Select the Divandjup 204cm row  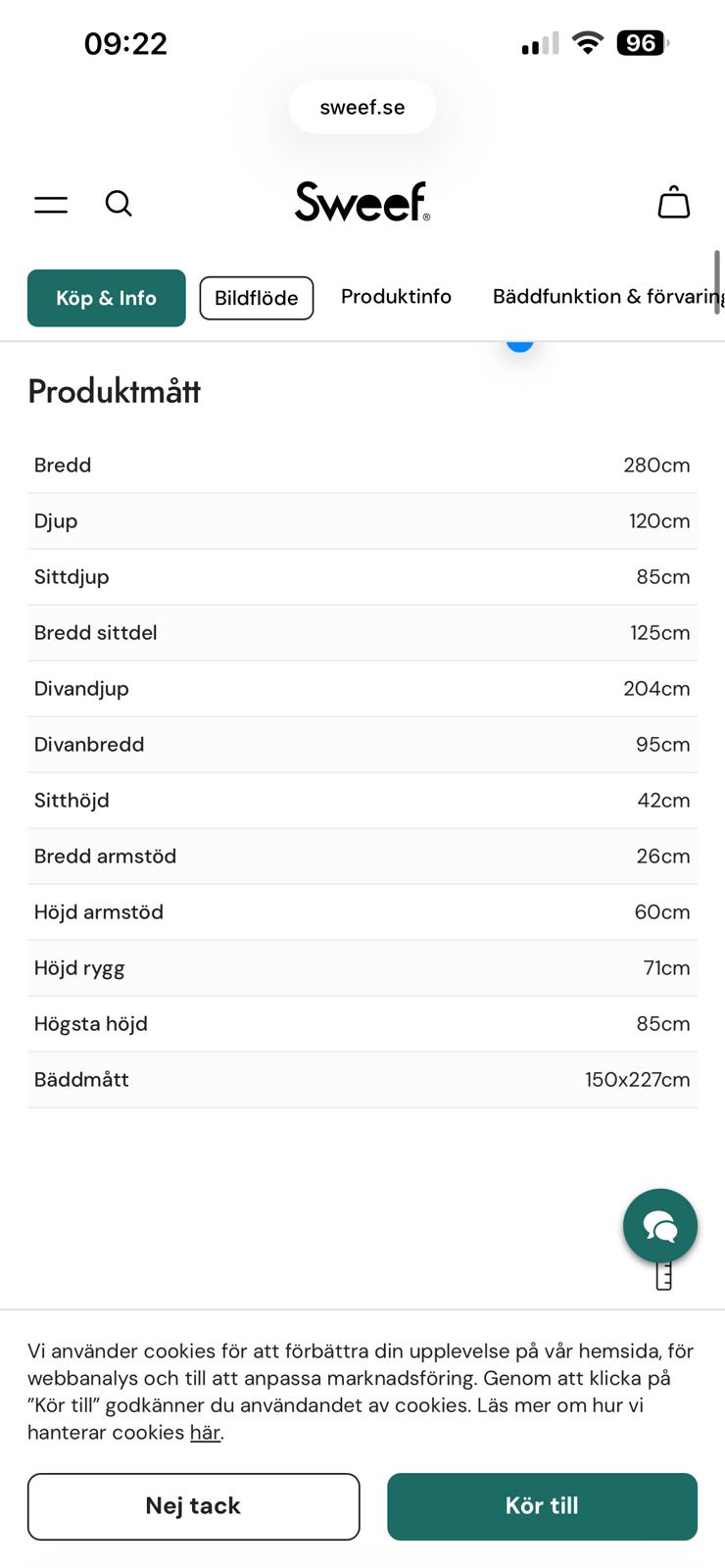point(362,689)
